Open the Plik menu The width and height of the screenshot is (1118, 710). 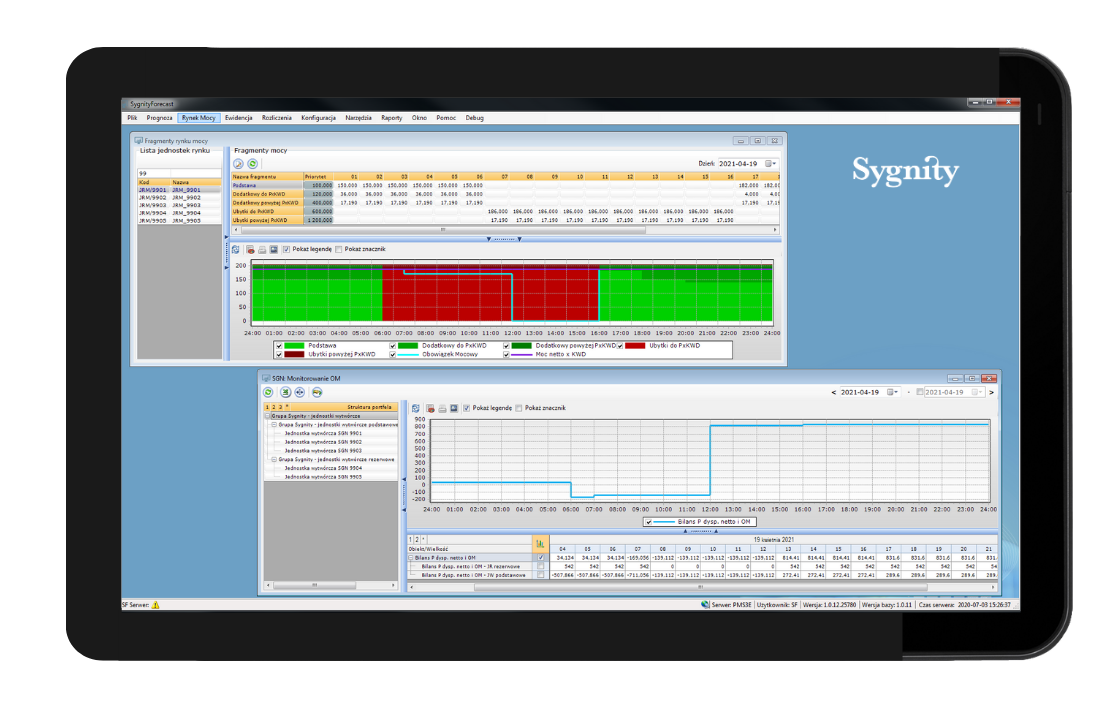click(x=133, y=118)
